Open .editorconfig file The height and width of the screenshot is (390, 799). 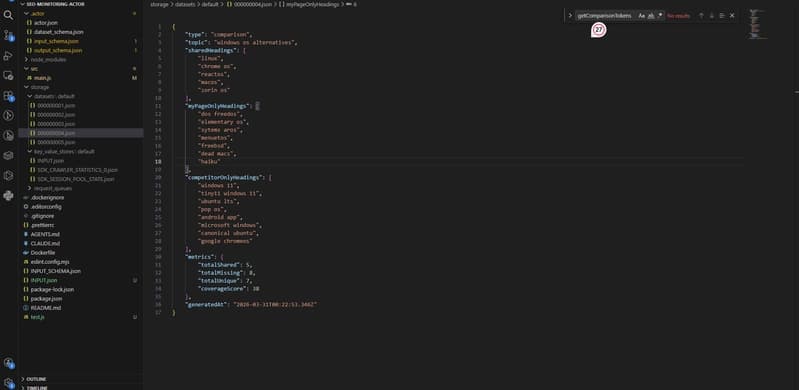(46, 206)
